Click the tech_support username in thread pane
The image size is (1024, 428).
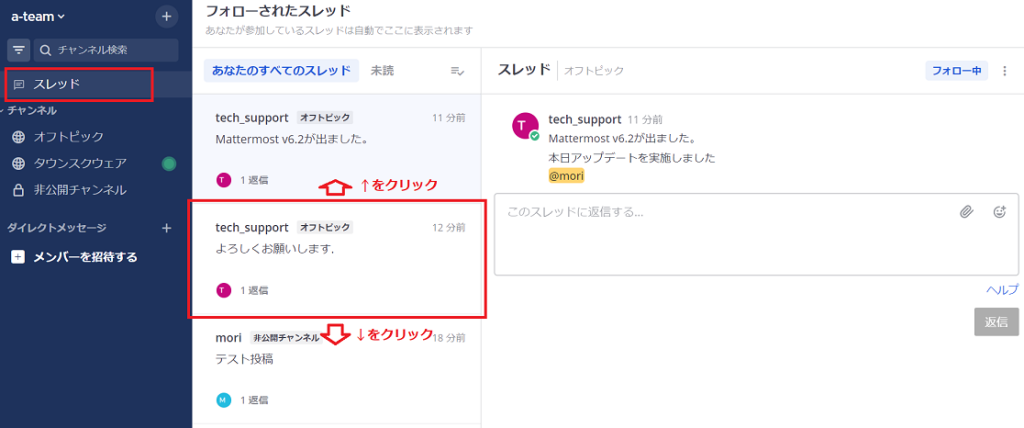584,120
